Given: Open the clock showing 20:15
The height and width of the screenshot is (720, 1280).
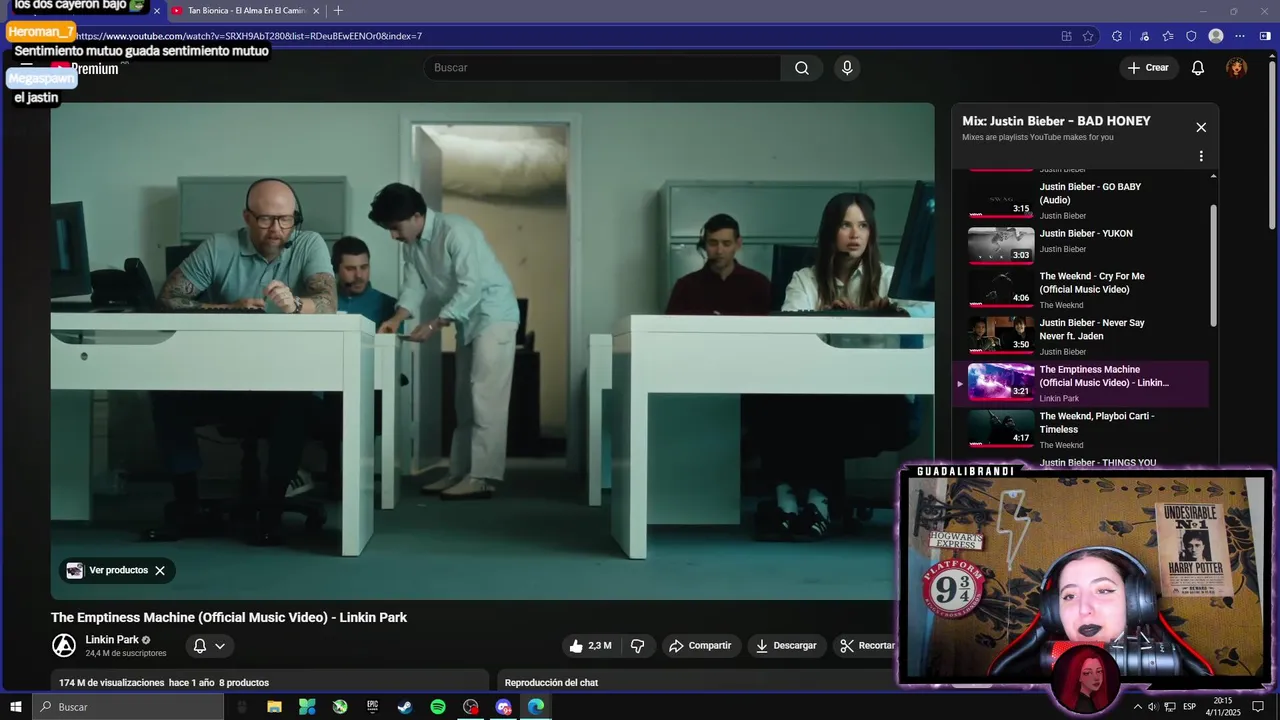Looking at the screenshot, I should pyautogui.click(x=1222, y=707).
